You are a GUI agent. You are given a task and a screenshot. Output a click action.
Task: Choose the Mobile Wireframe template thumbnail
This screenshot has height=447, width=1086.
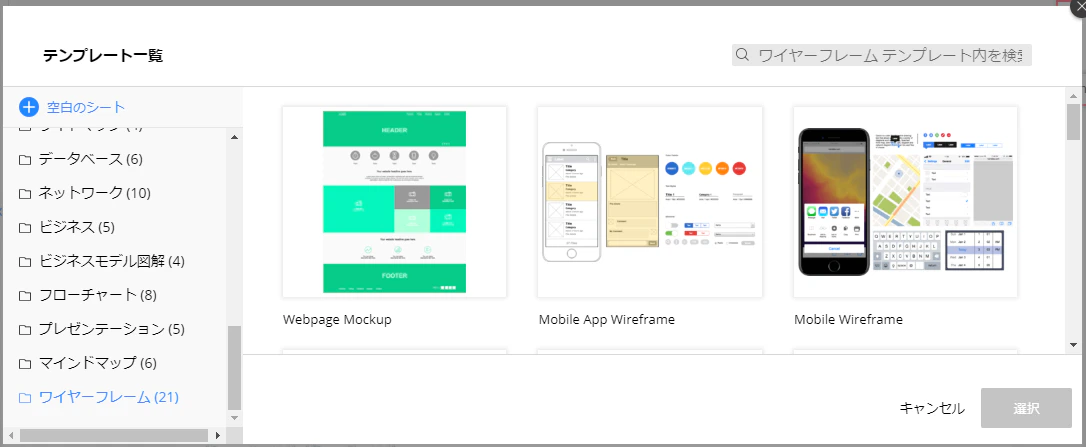click(x=905, y=202)
